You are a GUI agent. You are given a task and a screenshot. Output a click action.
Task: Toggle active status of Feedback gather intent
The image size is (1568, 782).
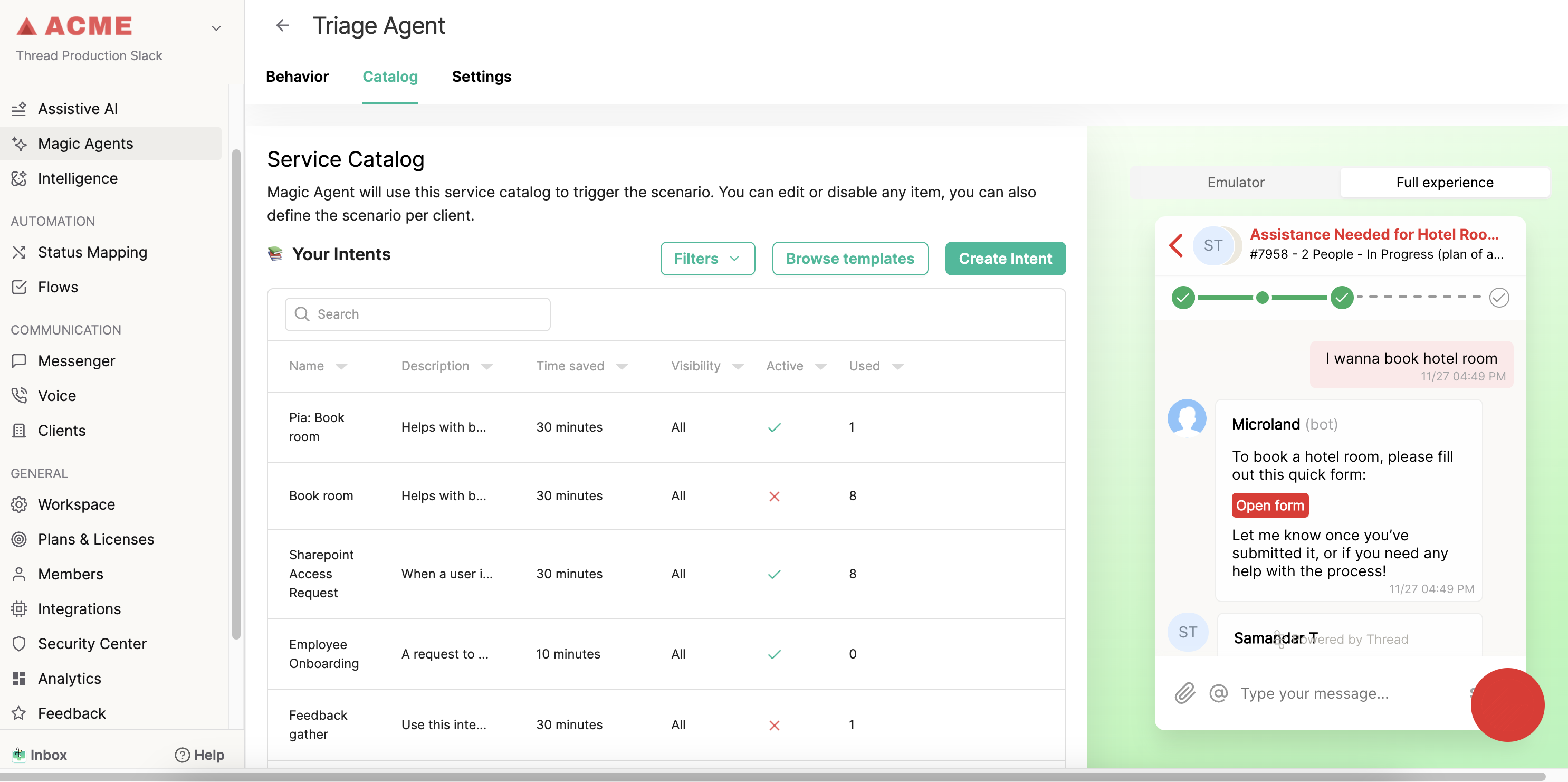point(773,725)
